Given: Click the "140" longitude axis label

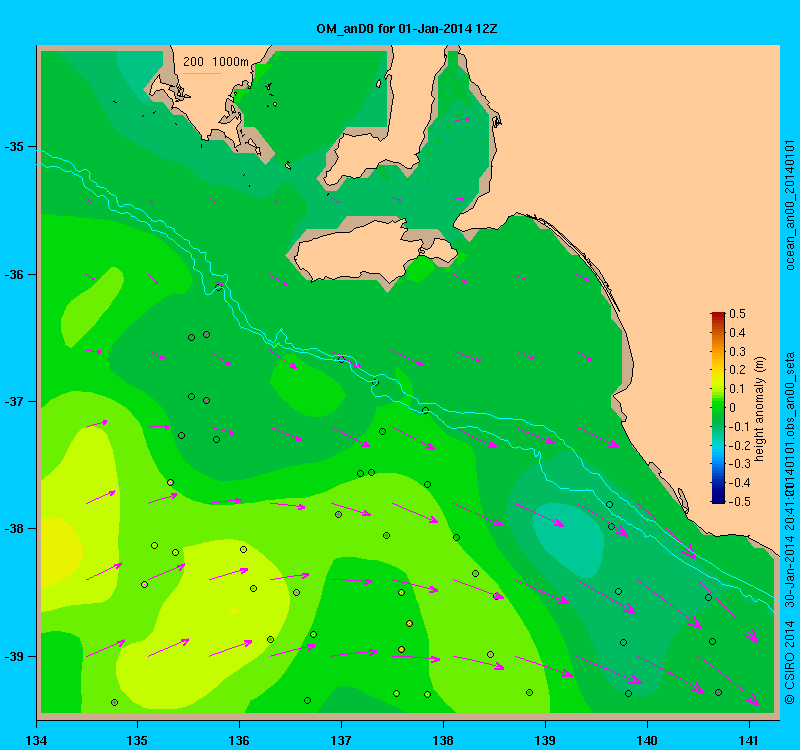Looking at the screenshot, I should click(x=647, y=740).
